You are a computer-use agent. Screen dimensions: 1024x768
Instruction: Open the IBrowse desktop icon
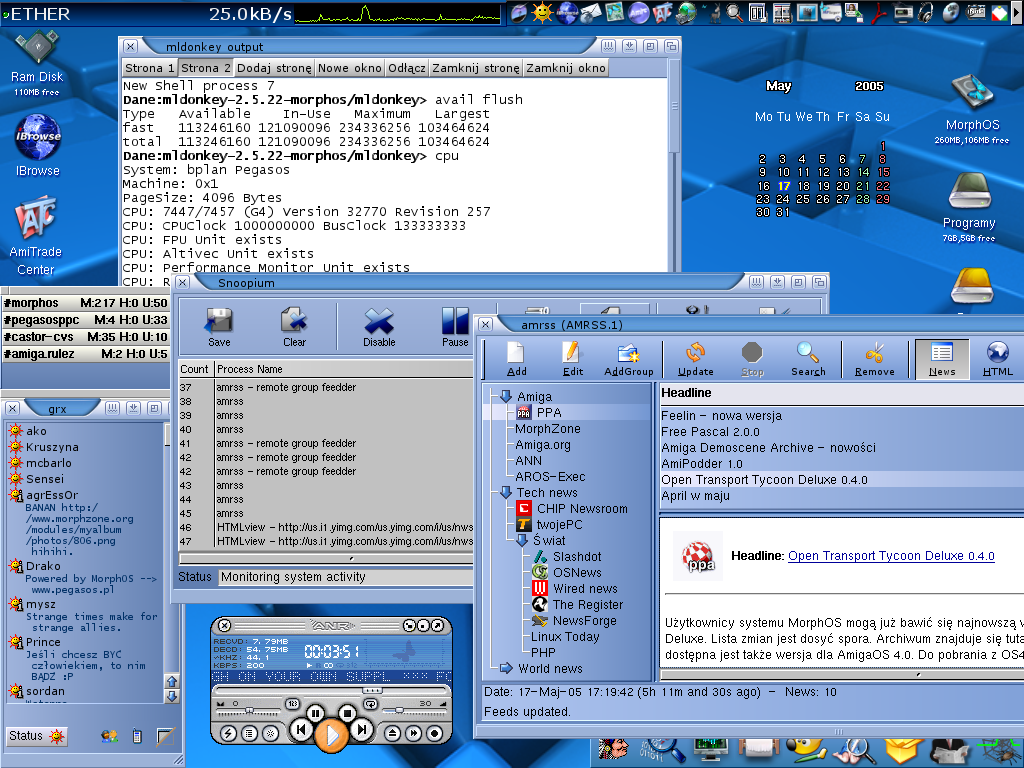pyautogui.click(x=38, y=146)
